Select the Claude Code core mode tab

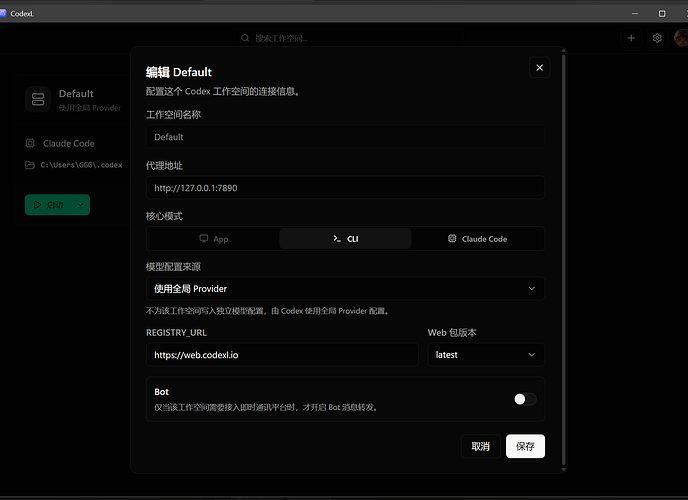coord(477,239)
